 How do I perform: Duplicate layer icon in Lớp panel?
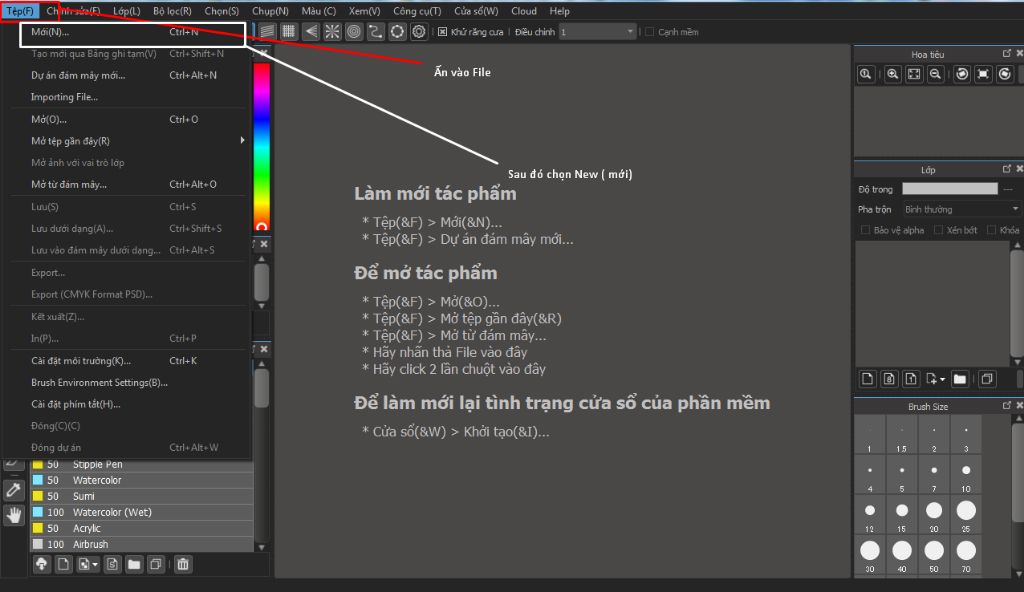987,379
